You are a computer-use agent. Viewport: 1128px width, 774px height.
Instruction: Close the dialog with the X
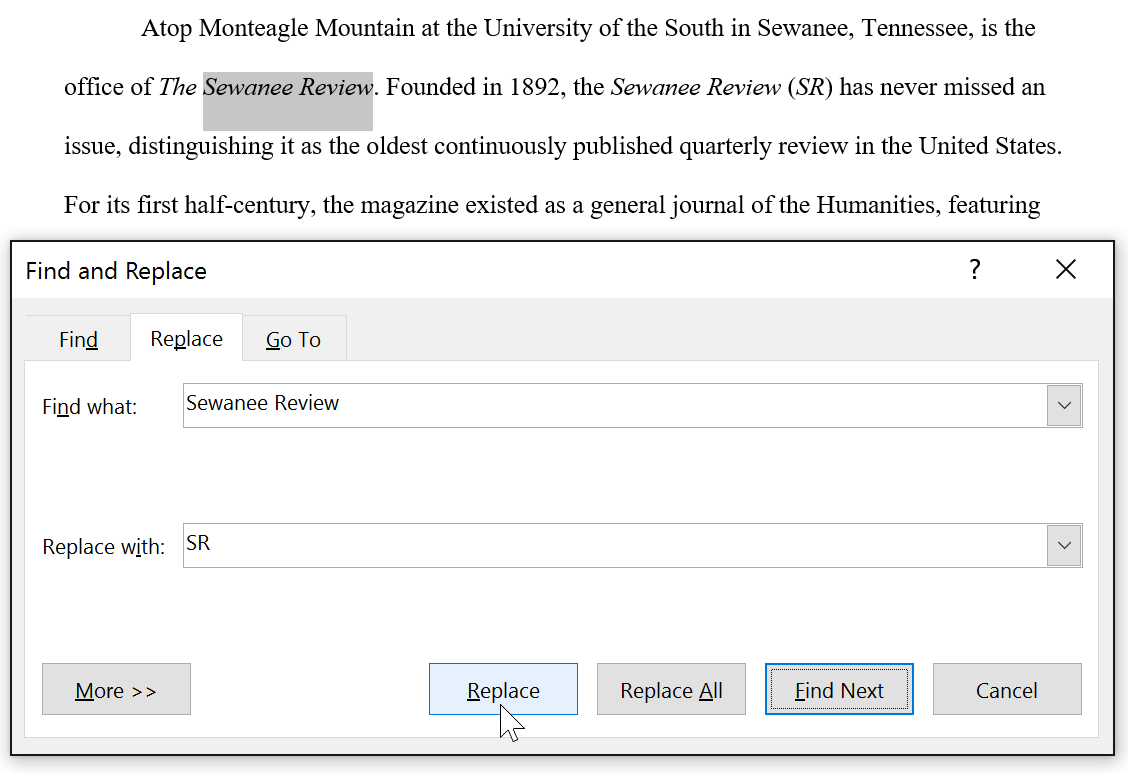tap(1065, 269)
